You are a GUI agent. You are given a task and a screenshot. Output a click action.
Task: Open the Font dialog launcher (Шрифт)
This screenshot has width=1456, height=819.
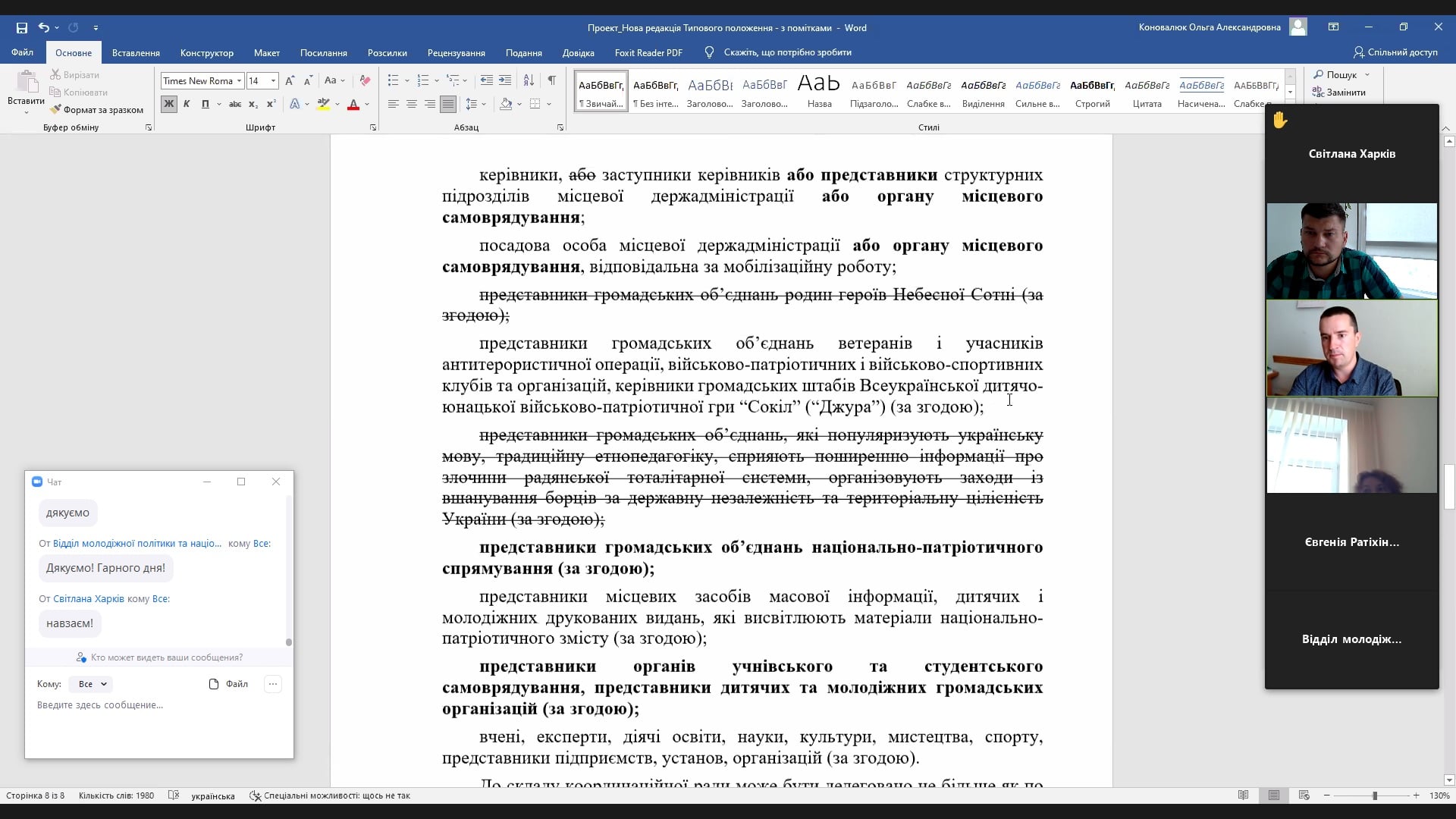[x=373, y=127]
